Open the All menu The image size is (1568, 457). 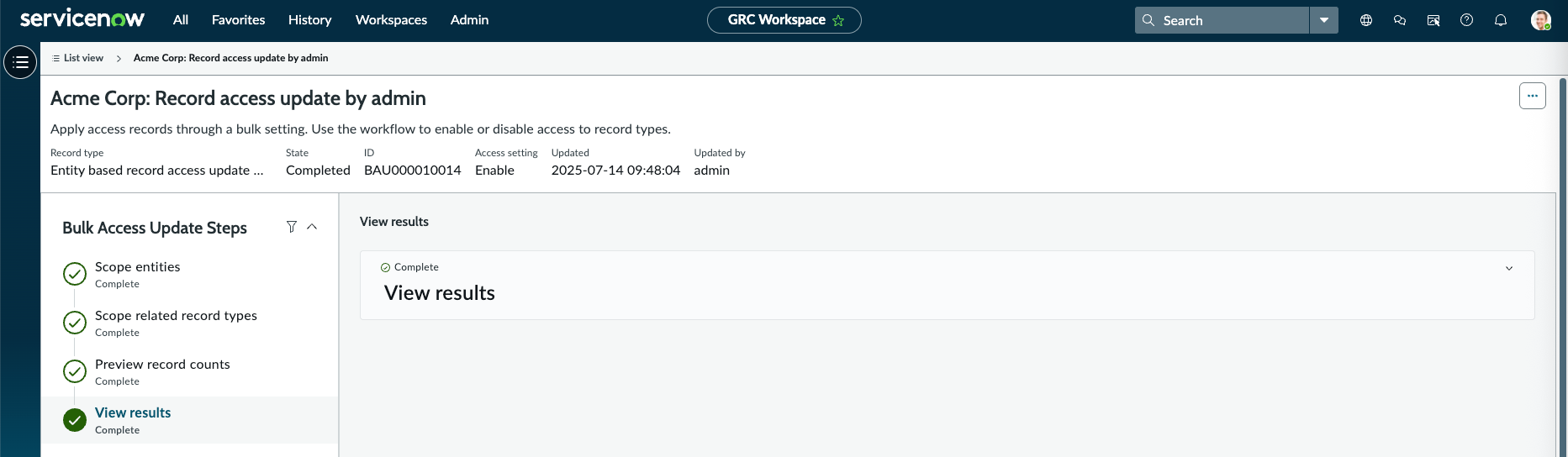point(181,19)
